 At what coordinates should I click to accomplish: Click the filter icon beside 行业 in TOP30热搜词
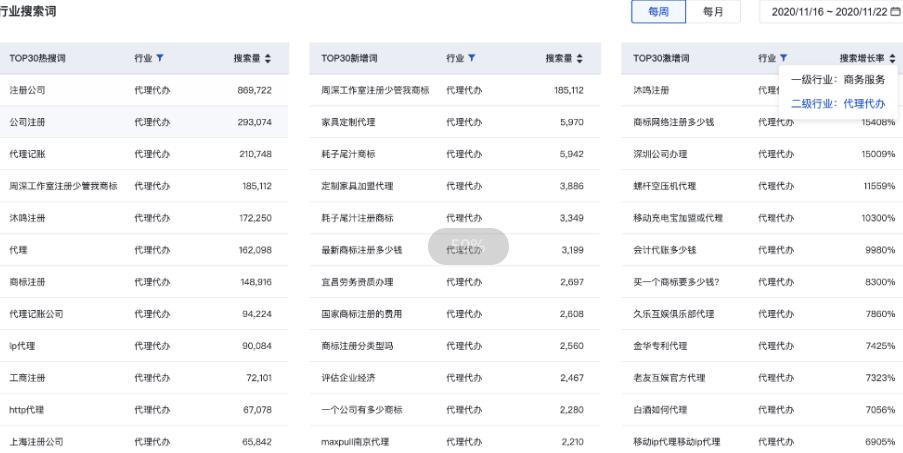(x=160, y=59)
